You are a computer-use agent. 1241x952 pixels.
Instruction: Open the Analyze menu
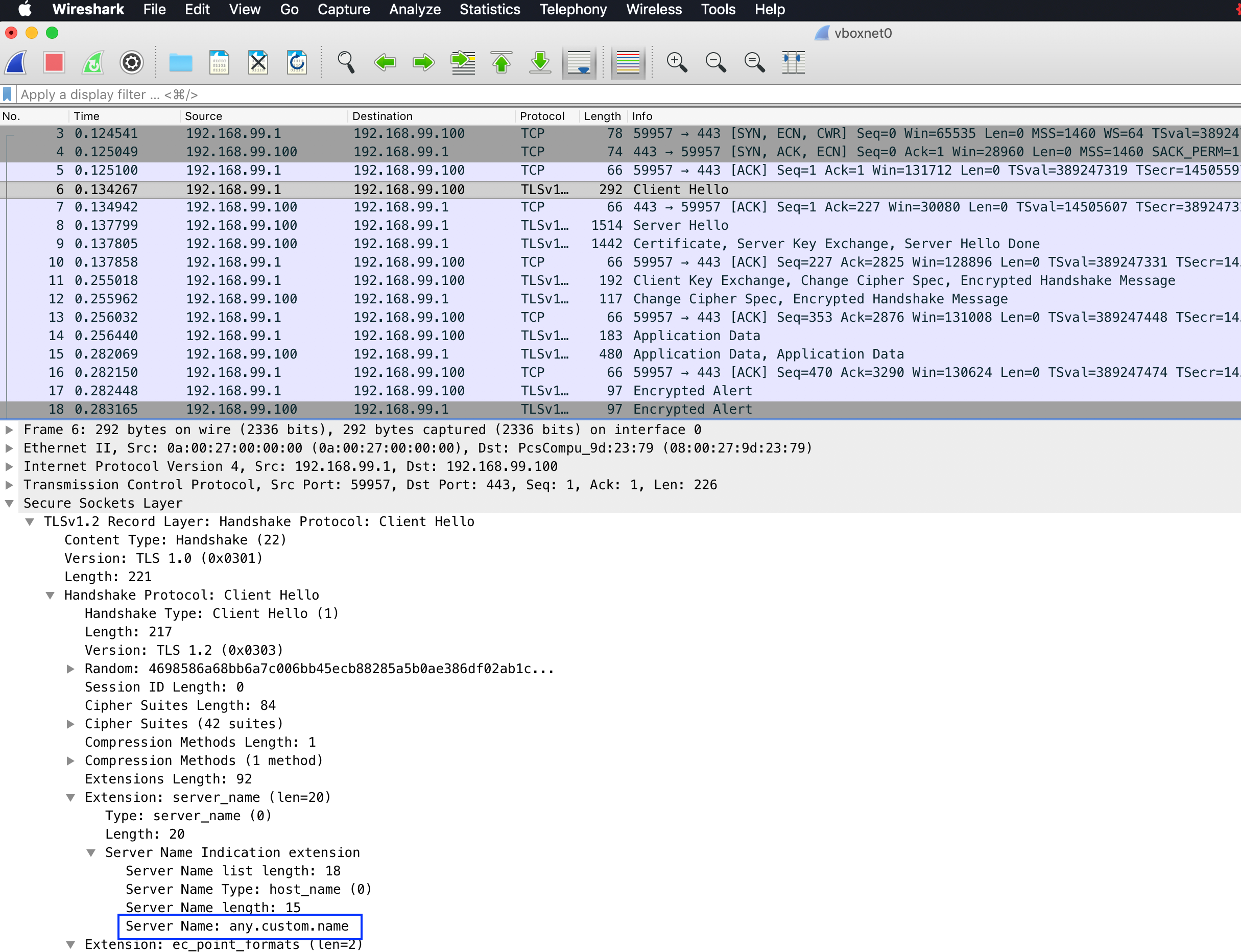pos(415,10)
